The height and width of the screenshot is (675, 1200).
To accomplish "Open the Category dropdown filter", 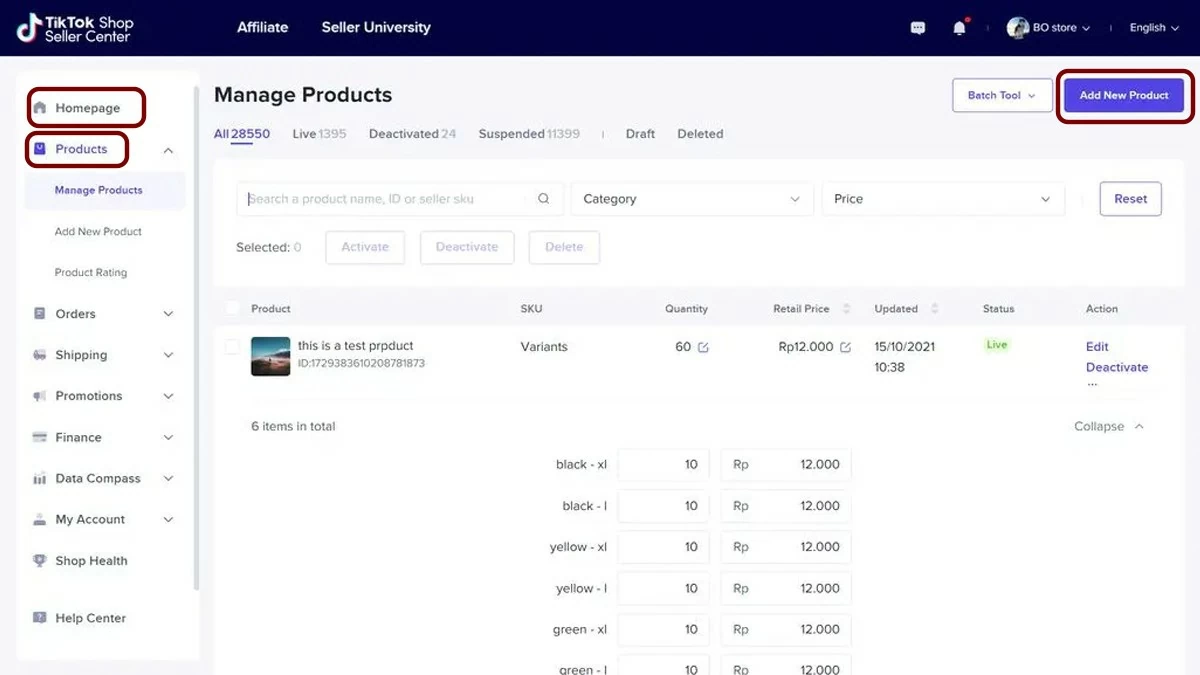I will tap(691, 199).
